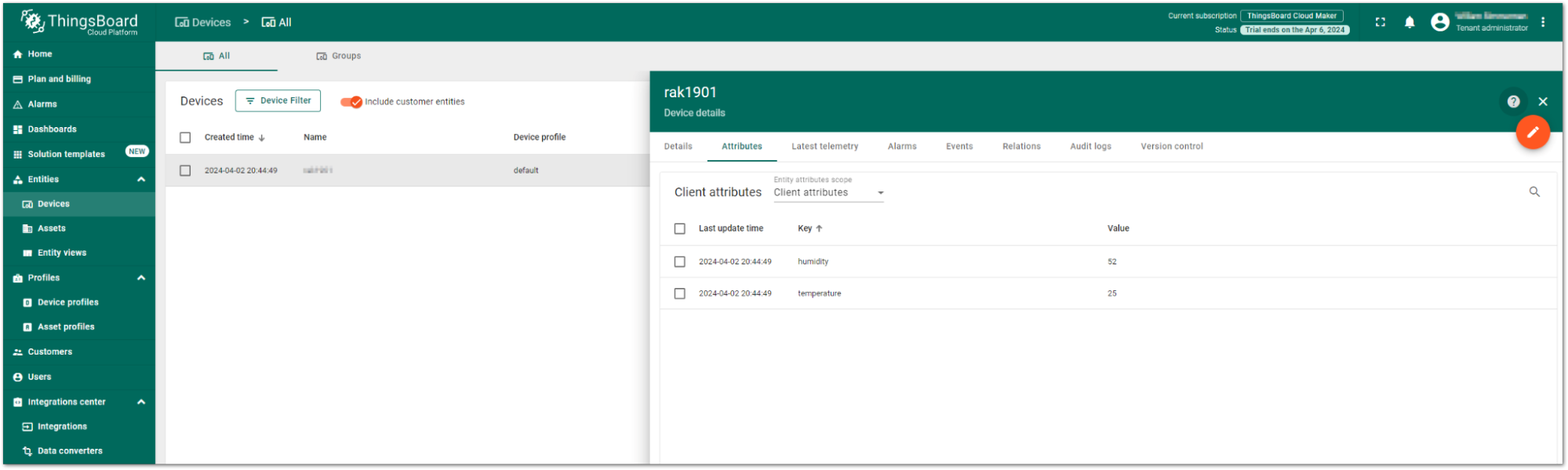
Task: Open the top-right three-dot menu
Action: pos(1543,23)
